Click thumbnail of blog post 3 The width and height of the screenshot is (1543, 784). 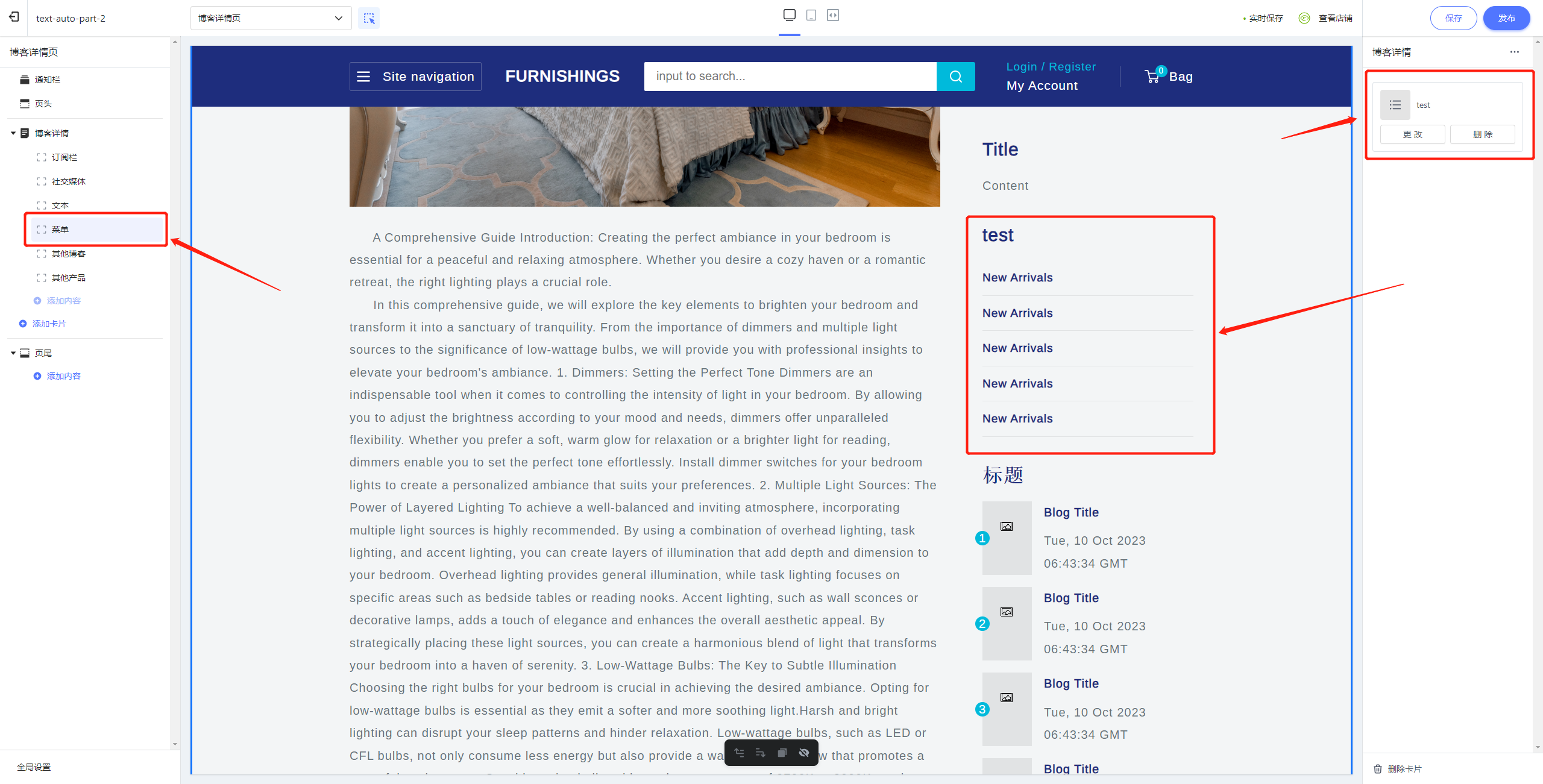1007,709
